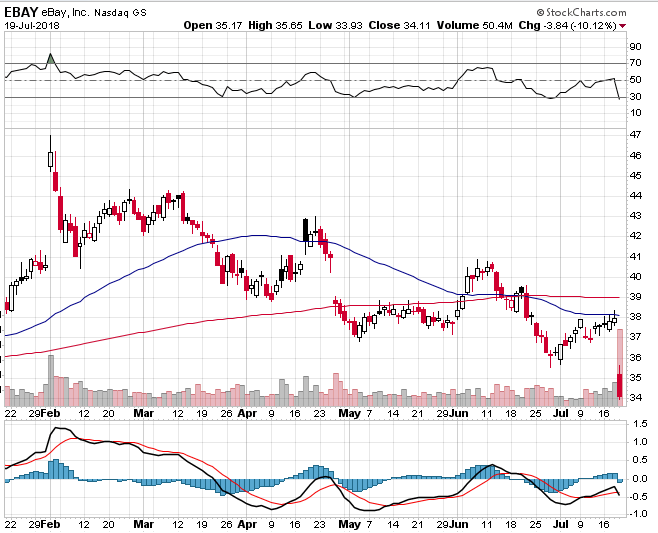Select the date 19-Jul-2018

coord(32,26)
